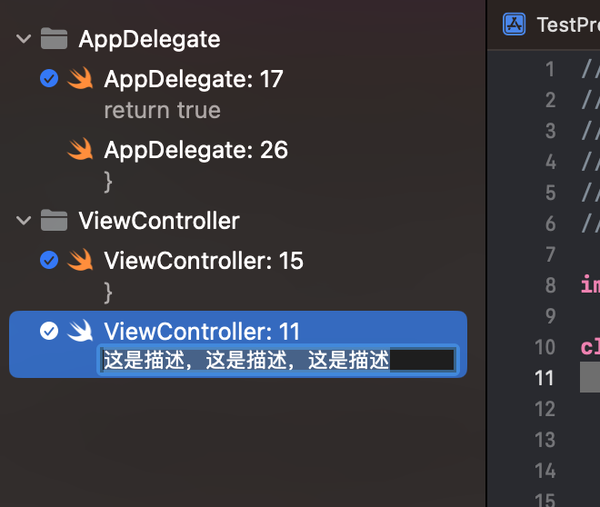Select the AppDelegate: 26 bookmark
The image size is (600, 507).
196,150
